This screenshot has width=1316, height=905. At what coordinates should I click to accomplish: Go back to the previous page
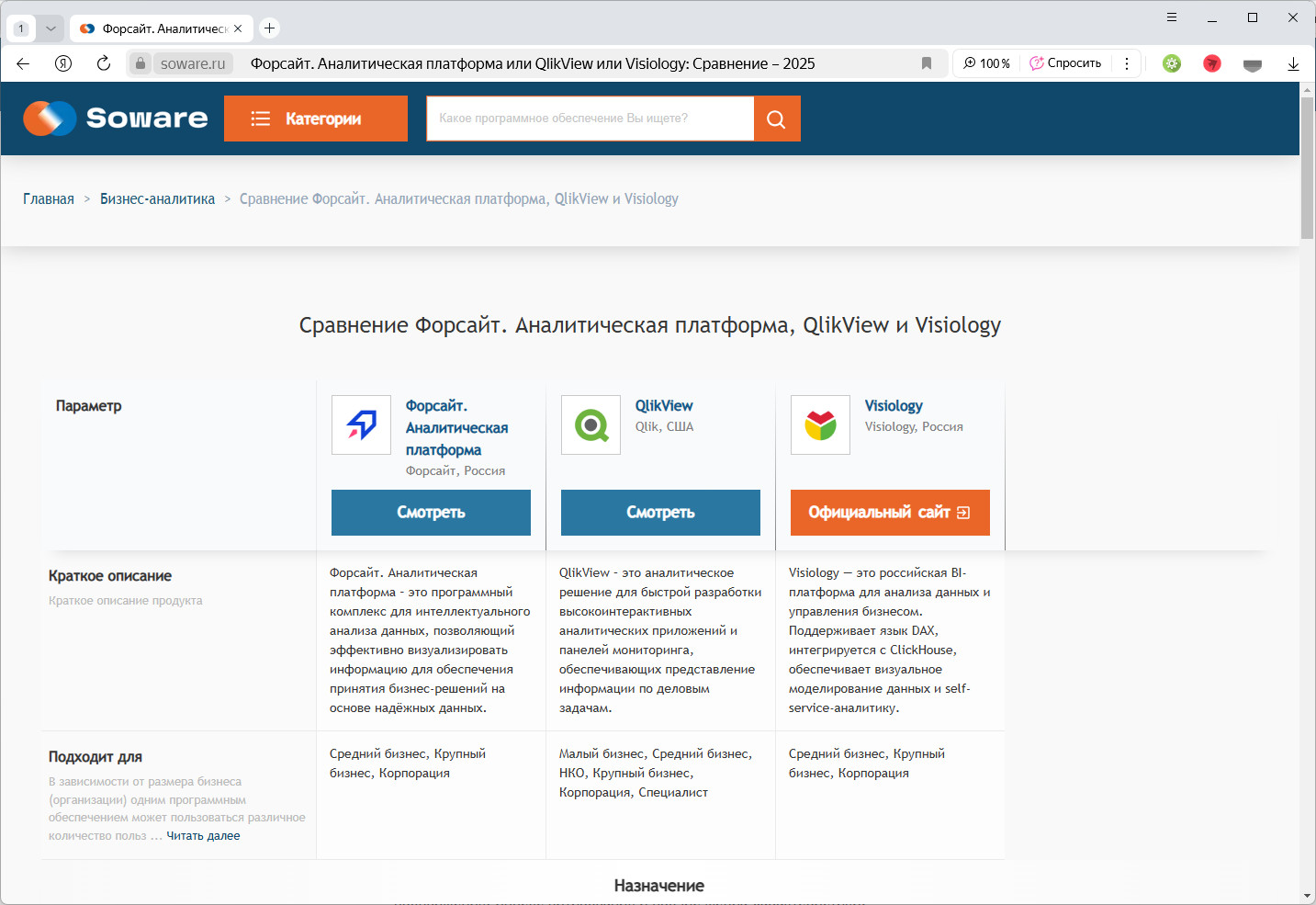(x=24, y=63)
